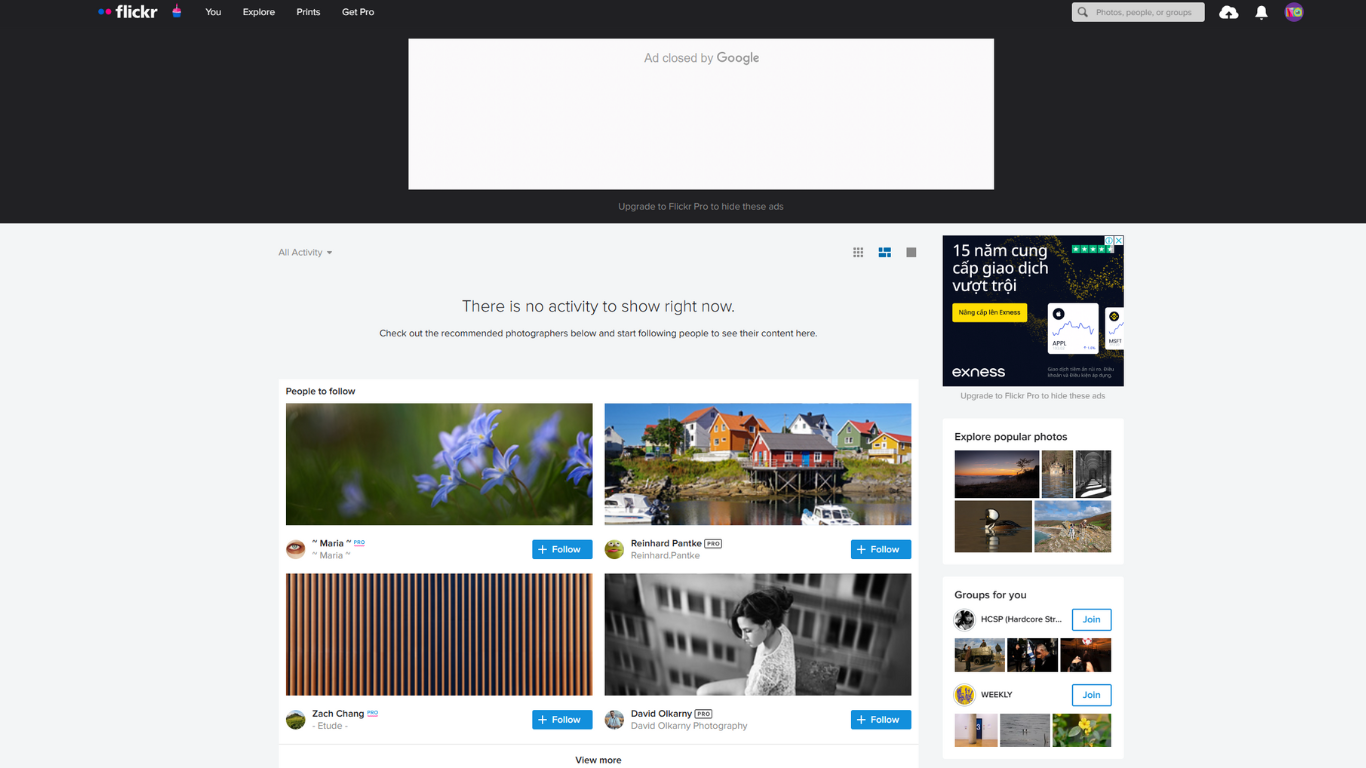Viewport: 1366px width, 768px height.
Task: Open the You menu in navigation
Action: 213,12
